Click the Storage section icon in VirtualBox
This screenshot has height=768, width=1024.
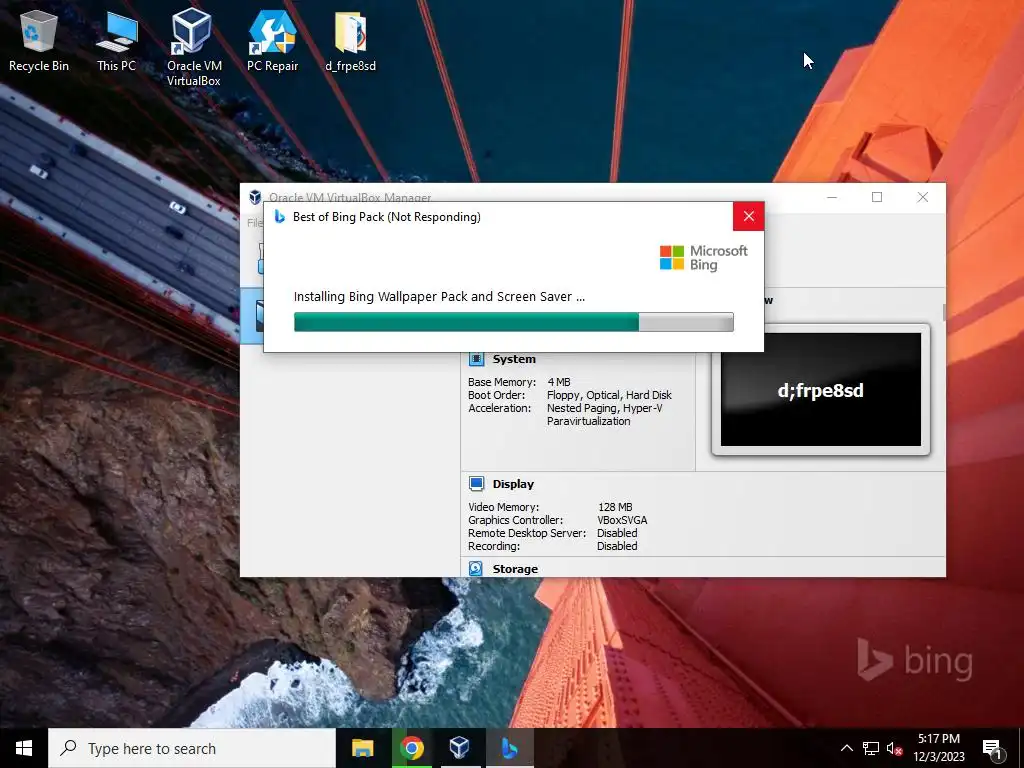click(476, 569)
